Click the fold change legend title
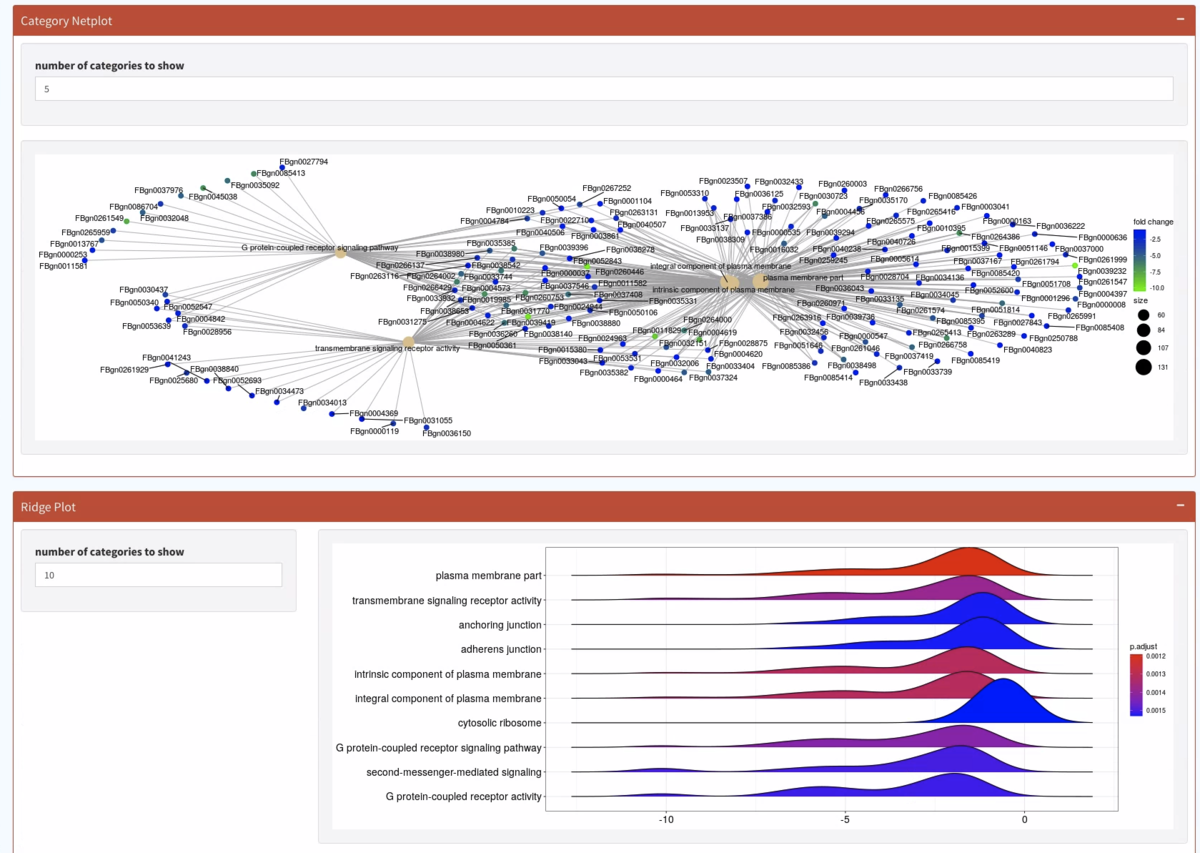Image resolution: width=1200 pixels, height=853 pixels. [1154, 222]
